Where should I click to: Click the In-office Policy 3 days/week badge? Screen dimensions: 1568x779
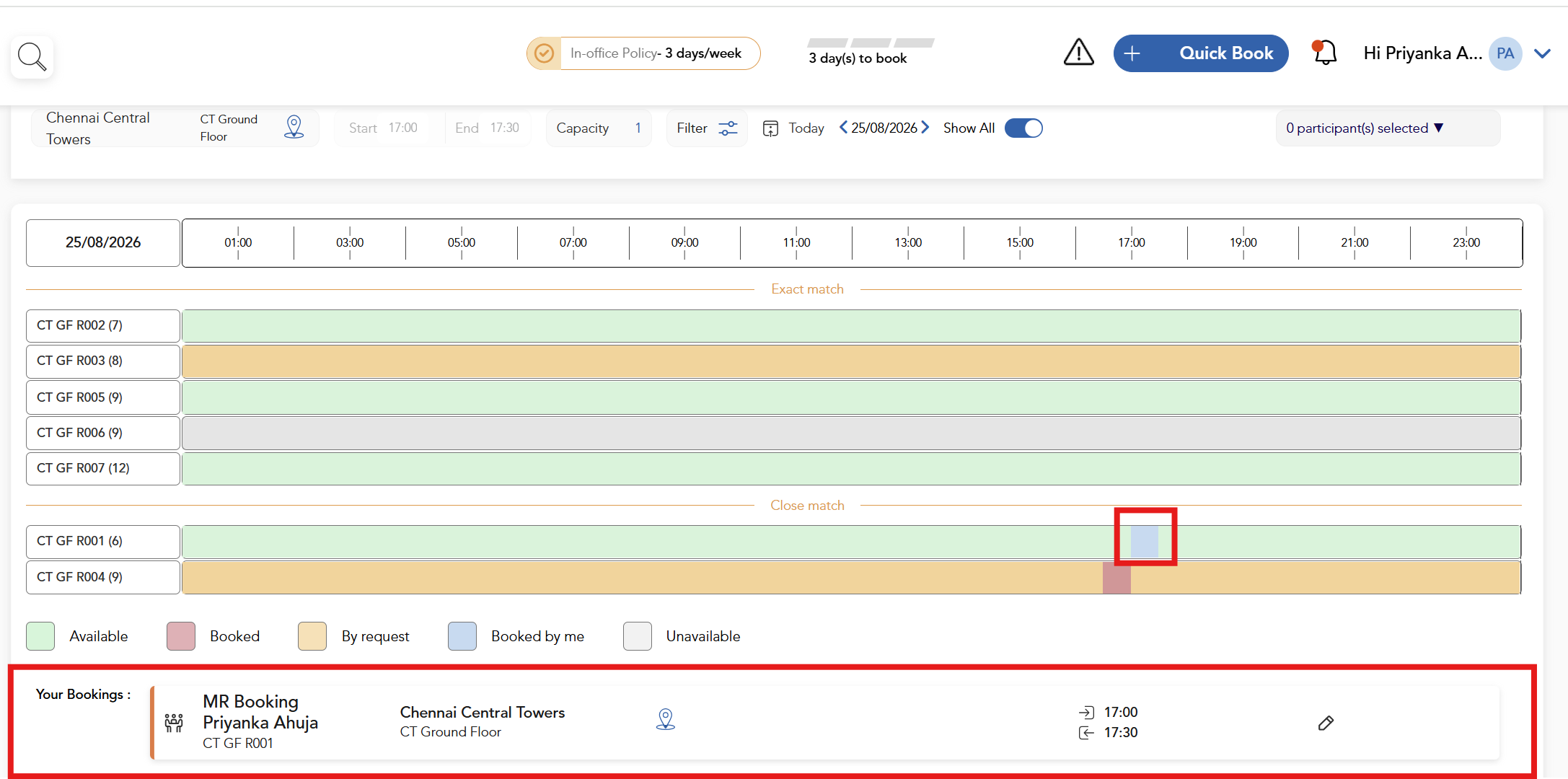tap(643, 53)
